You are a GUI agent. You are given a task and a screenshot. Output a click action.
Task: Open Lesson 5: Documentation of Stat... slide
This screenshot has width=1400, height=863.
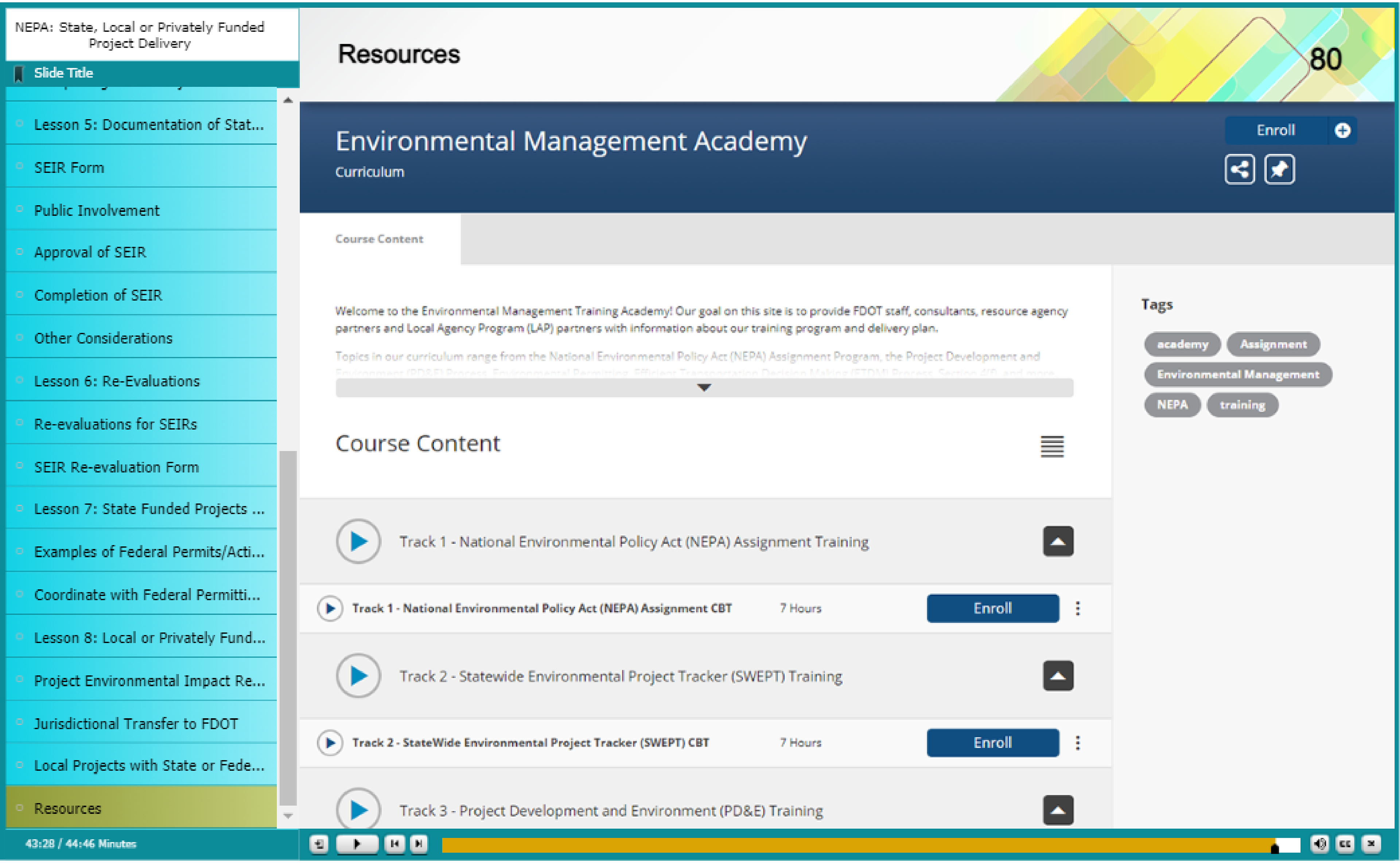pos(141,124)
